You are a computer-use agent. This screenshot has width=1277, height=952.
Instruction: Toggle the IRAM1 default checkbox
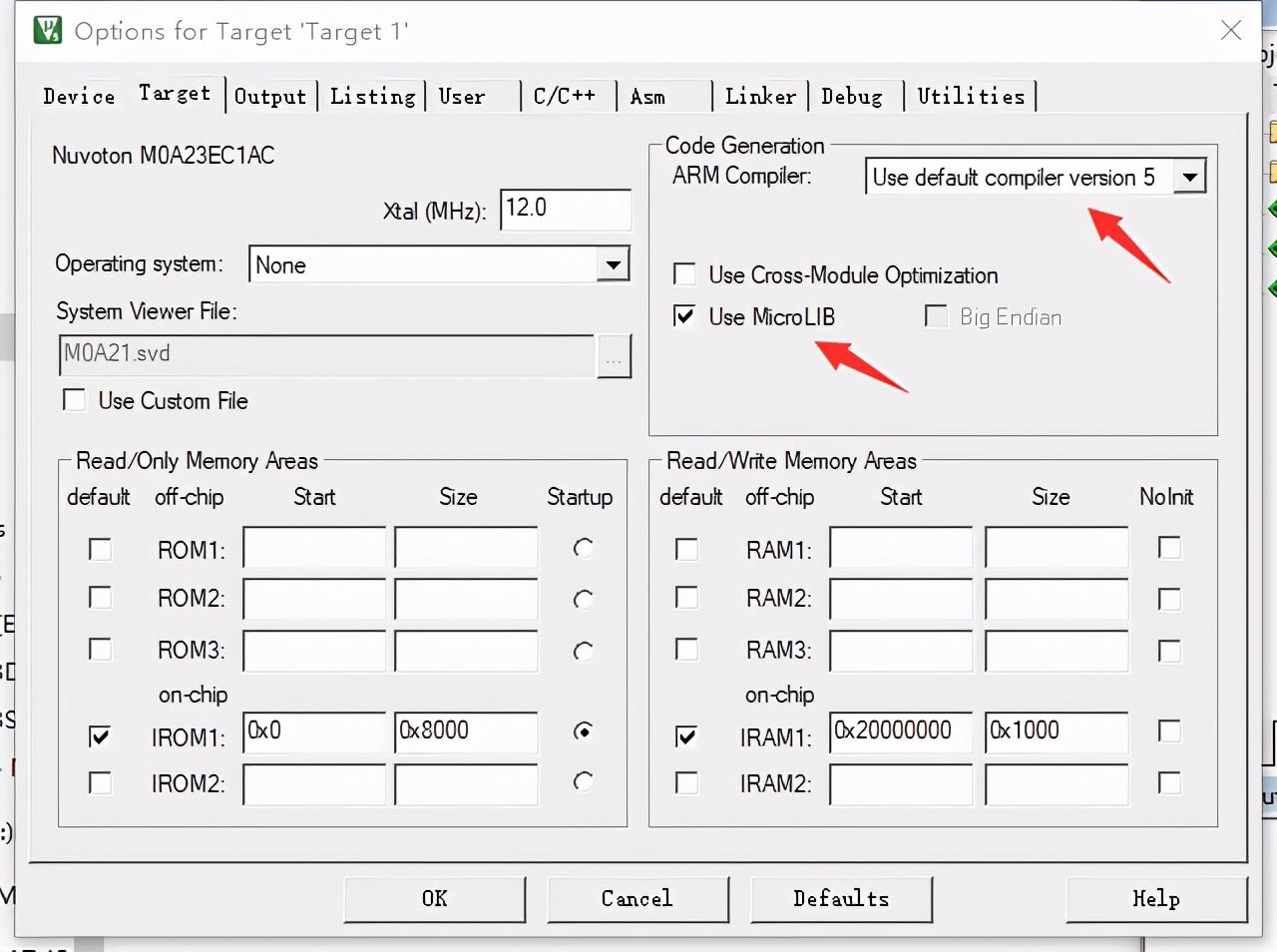pos(686,736)
